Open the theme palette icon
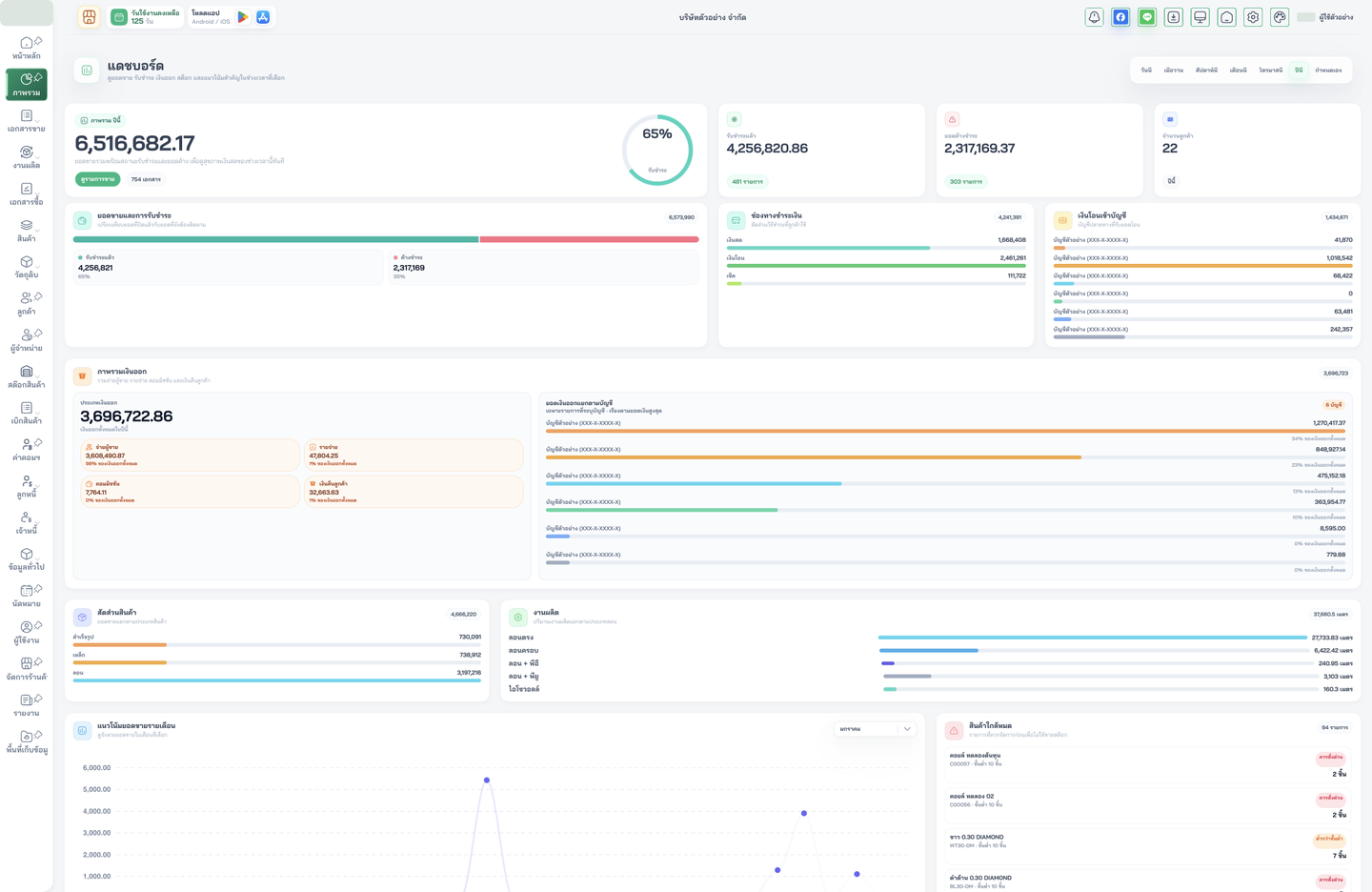Image resolution: width=1372 pixels, height=892 pixels. [x=1280, y=17]
